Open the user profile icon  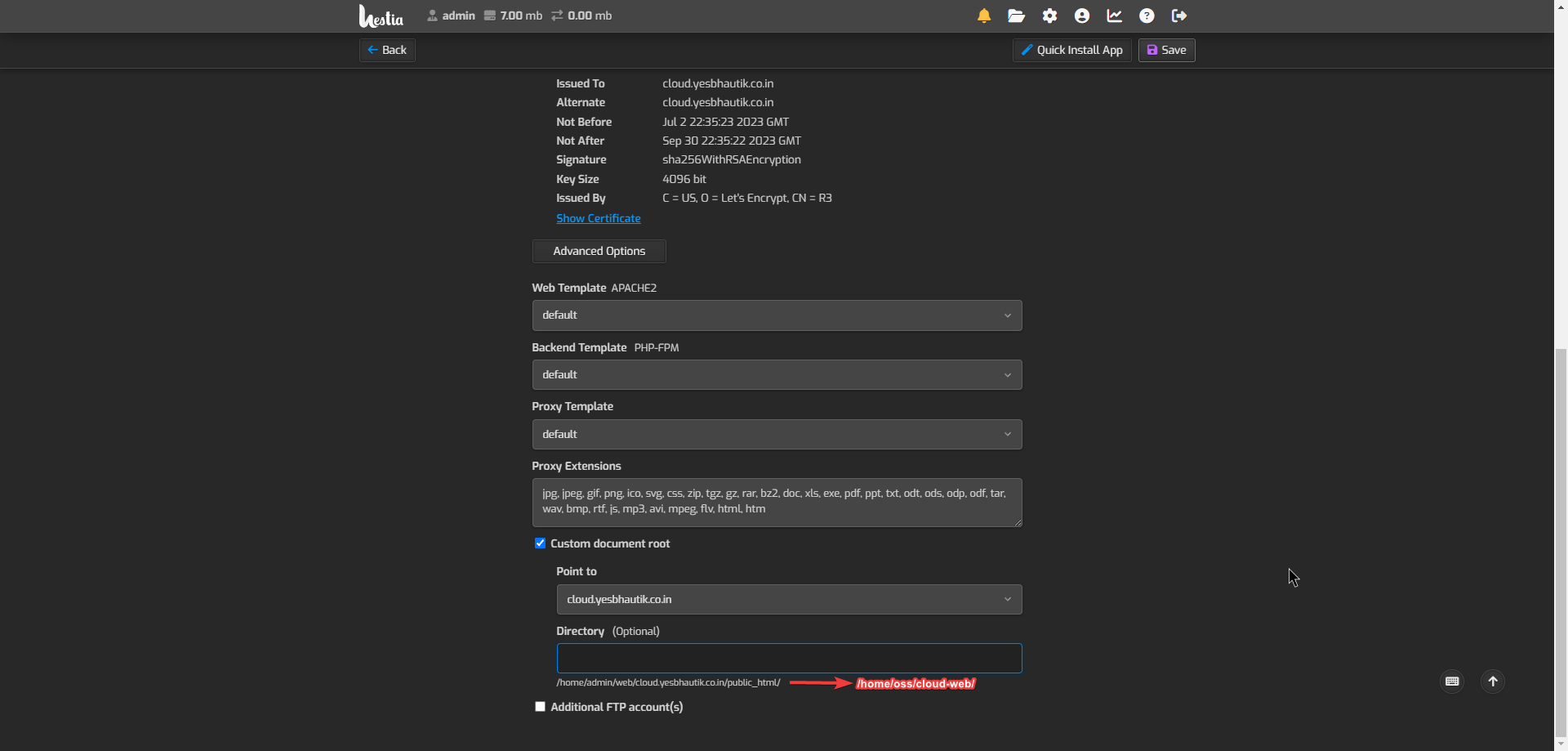(x=1082, y=16)
